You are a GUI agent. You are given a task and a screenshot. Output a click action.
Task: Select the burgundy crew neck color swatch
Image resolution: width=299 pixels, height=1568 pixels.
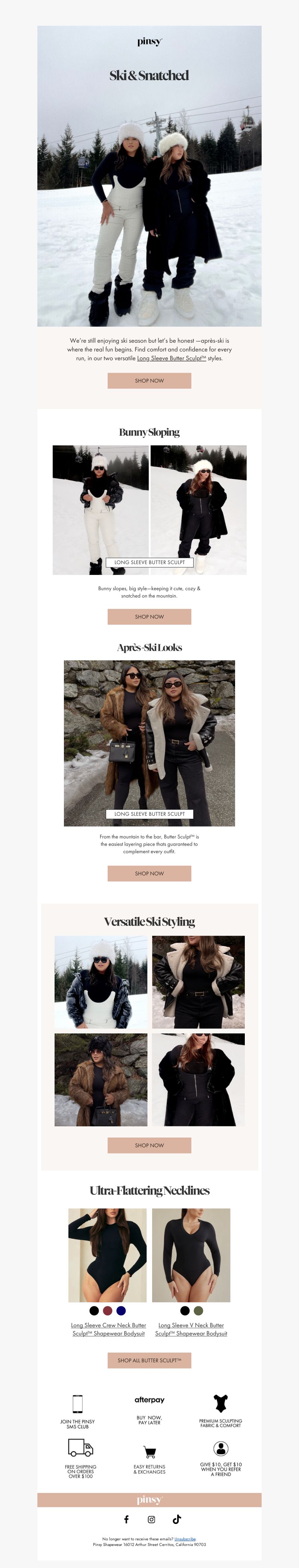click(107, 1310)
